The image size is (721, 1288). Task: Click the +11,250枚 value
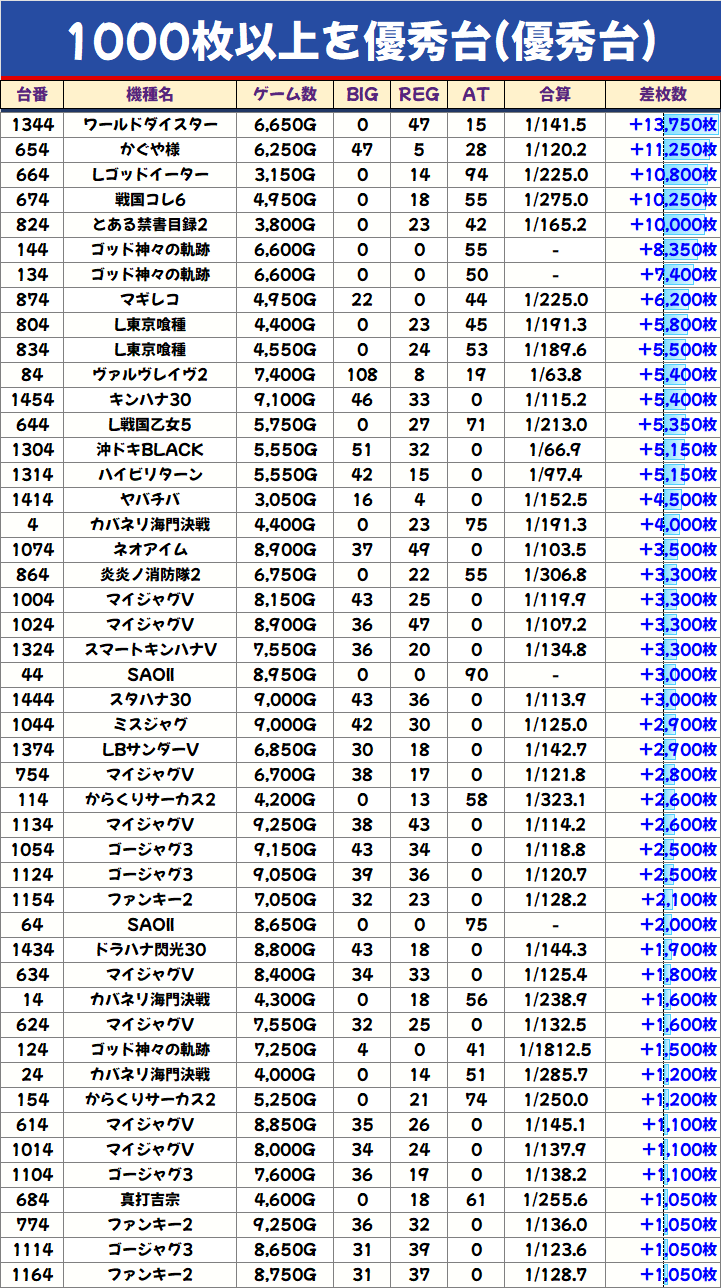673,150
